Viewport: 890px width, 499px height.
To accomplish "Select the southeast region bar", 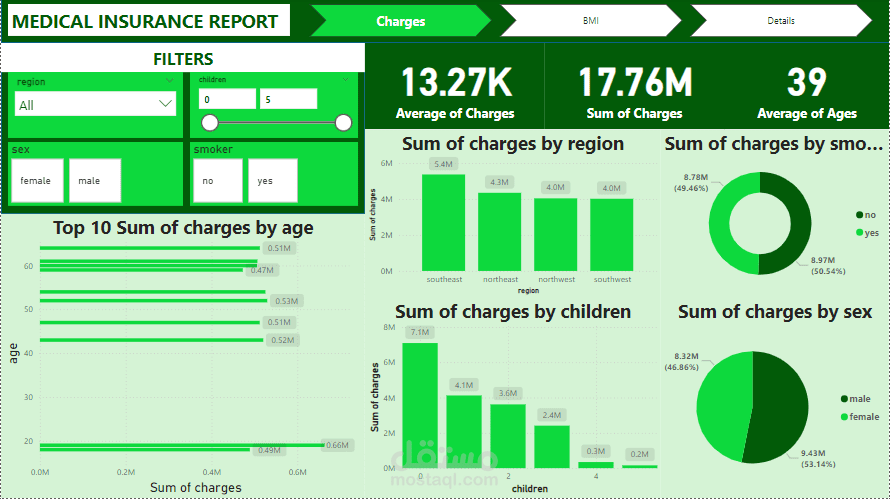I will pos(443,223).
